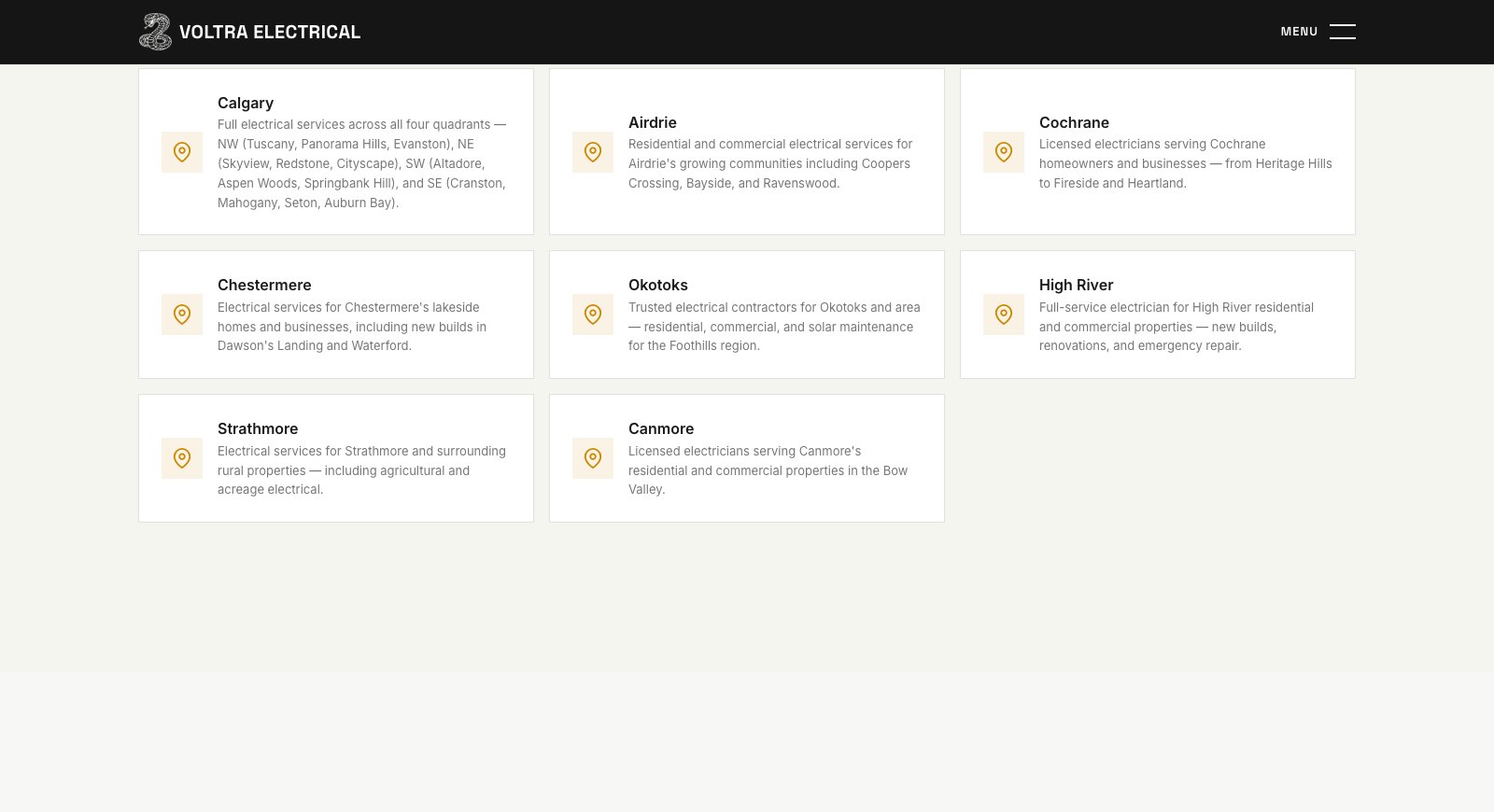Click Canmore description mentioning Bow Valley
The width and height of the screenshot is (1494, 812).
coord(768,470)
